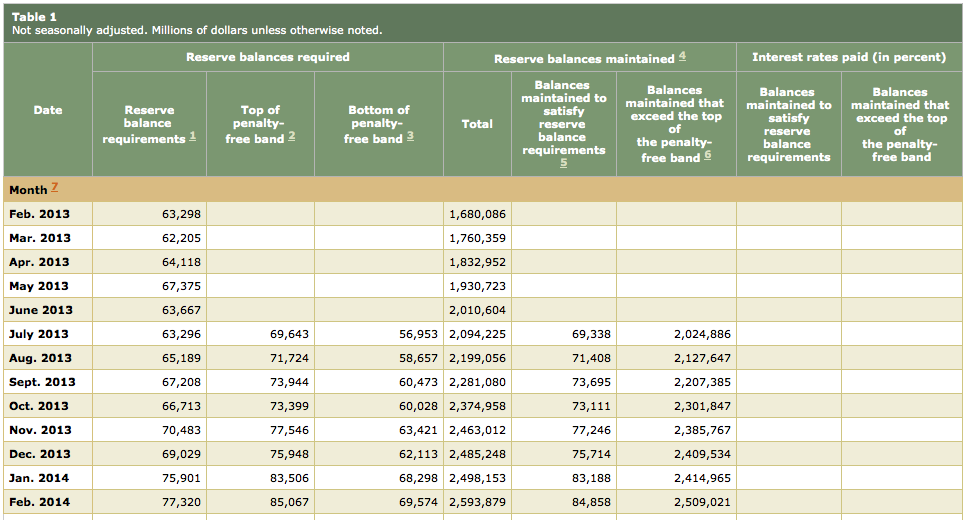
Task: Select the Jan. 2014 date cell
Action: (x=48, y=478)
